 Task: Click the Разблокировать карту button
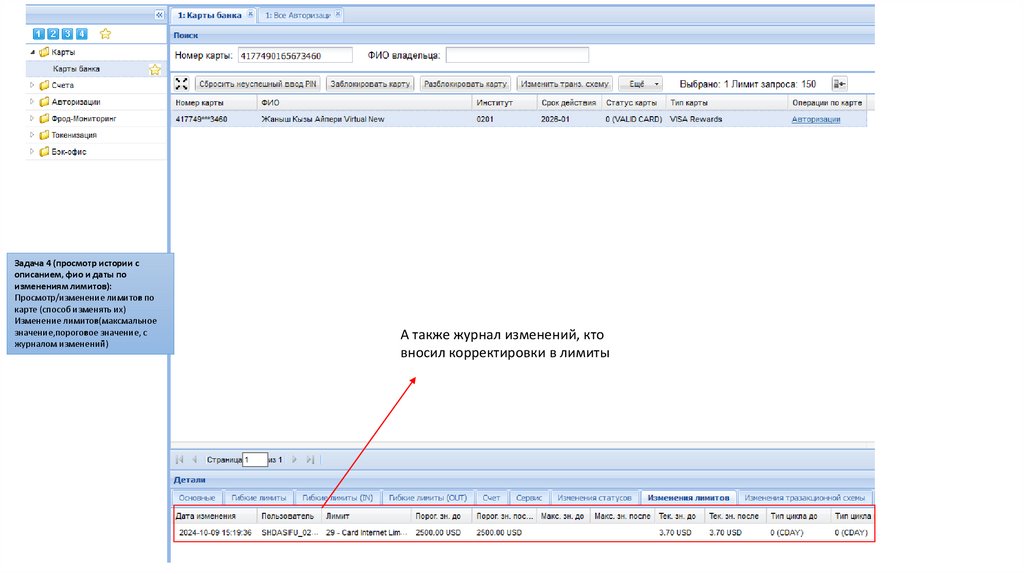click(465, 84)
